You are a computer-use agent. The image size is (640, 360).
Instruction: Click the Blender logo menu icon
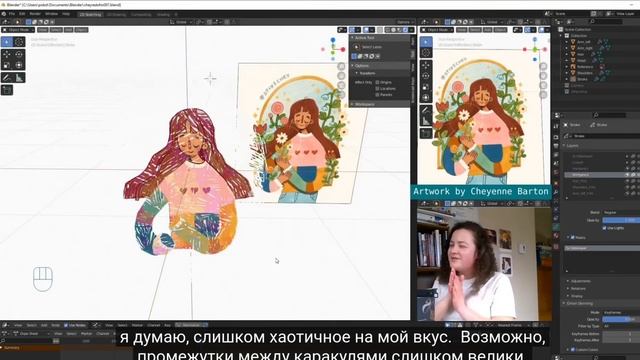tap(4, 14)
